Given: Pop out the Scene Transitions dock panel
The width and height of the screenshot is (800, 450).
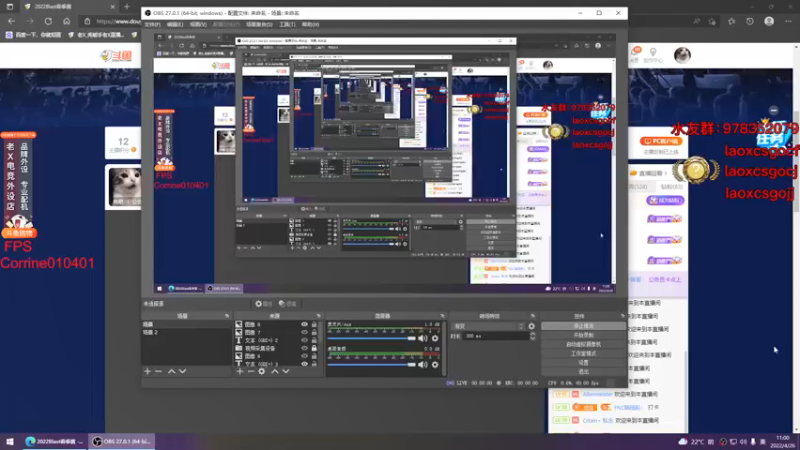Looking at the screenshot, I should tap(533, 316).
